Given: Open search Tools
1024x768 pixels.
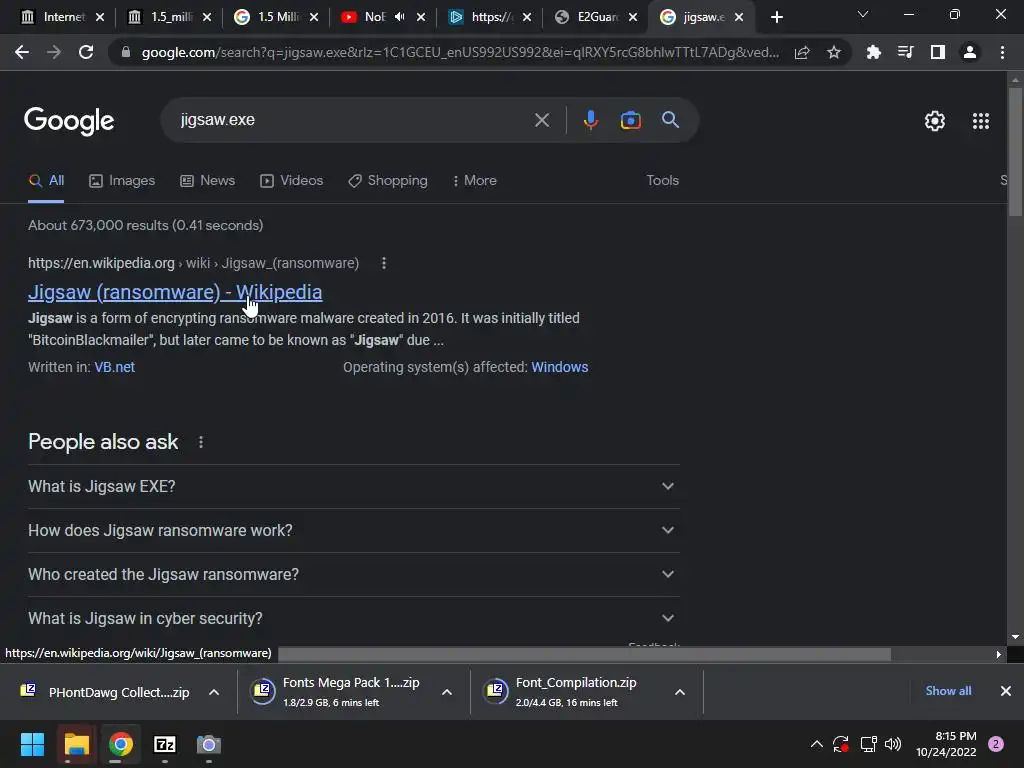Looking at the screenshot, I should point(662,180).
